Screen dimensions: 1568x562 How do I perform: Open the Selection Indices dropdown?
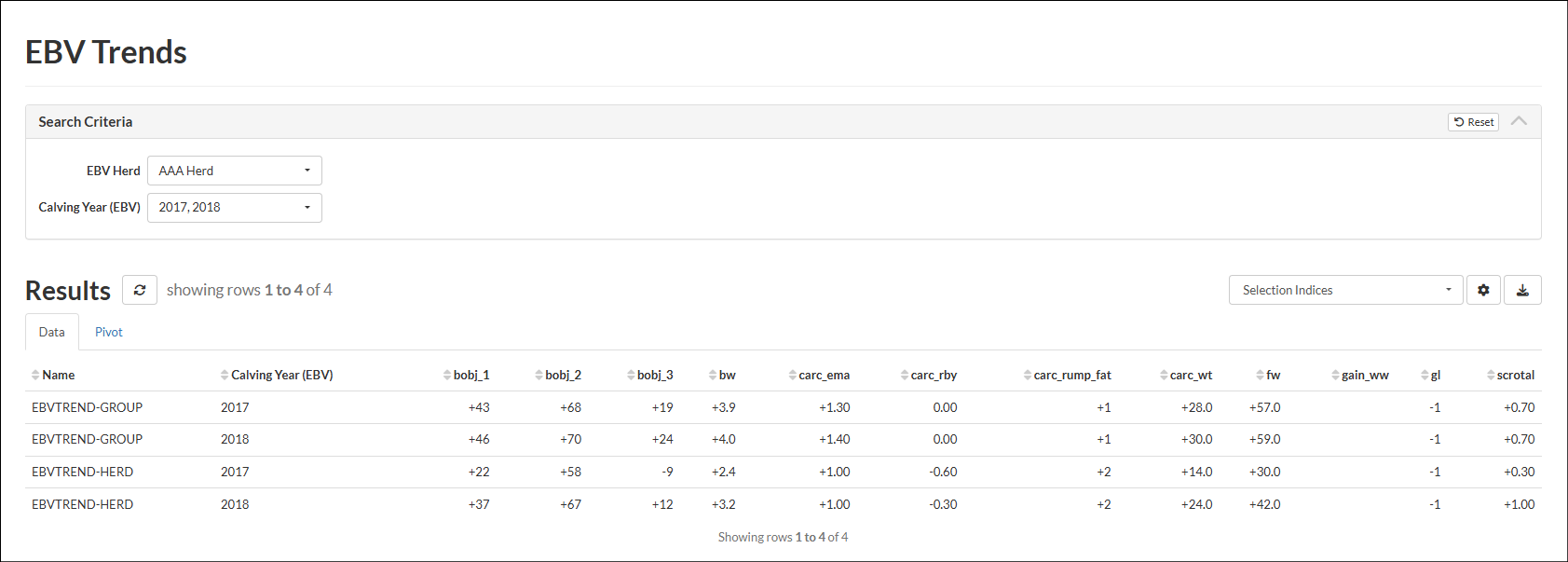pyautogui.click(x=1345, y=290)
